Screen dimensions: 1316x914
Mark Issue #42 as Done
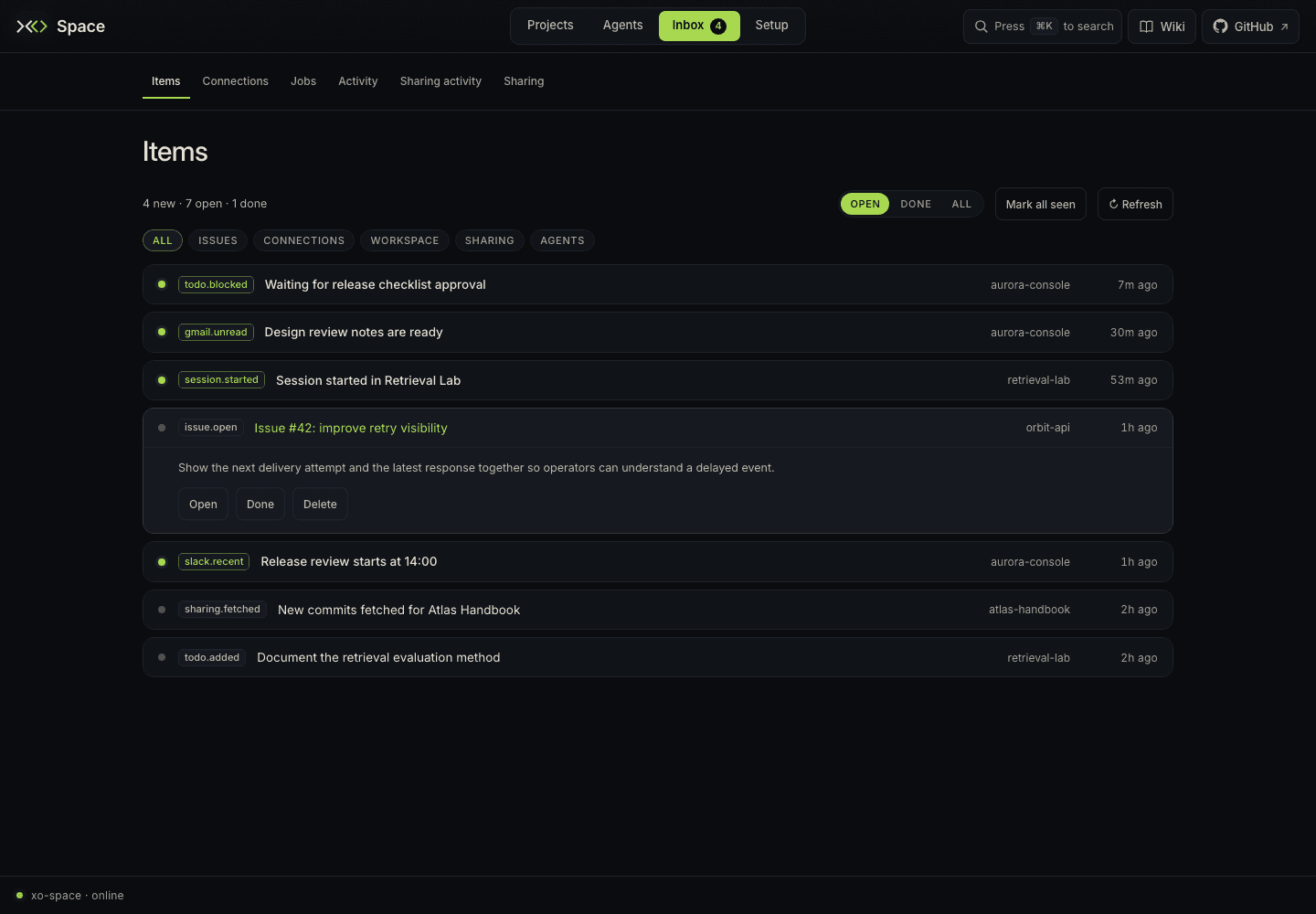[x=260, y=504]
